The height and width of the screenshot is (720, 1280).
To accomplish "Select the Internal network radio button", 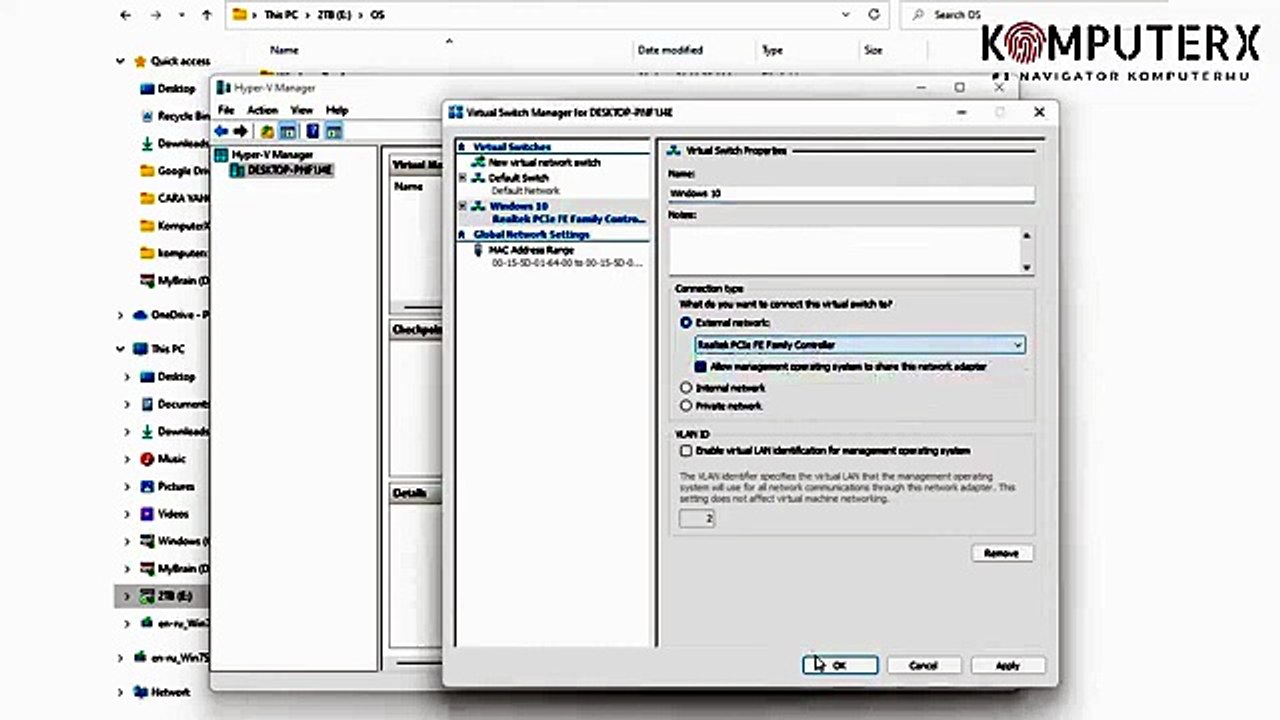I will [x=686, y=387].
